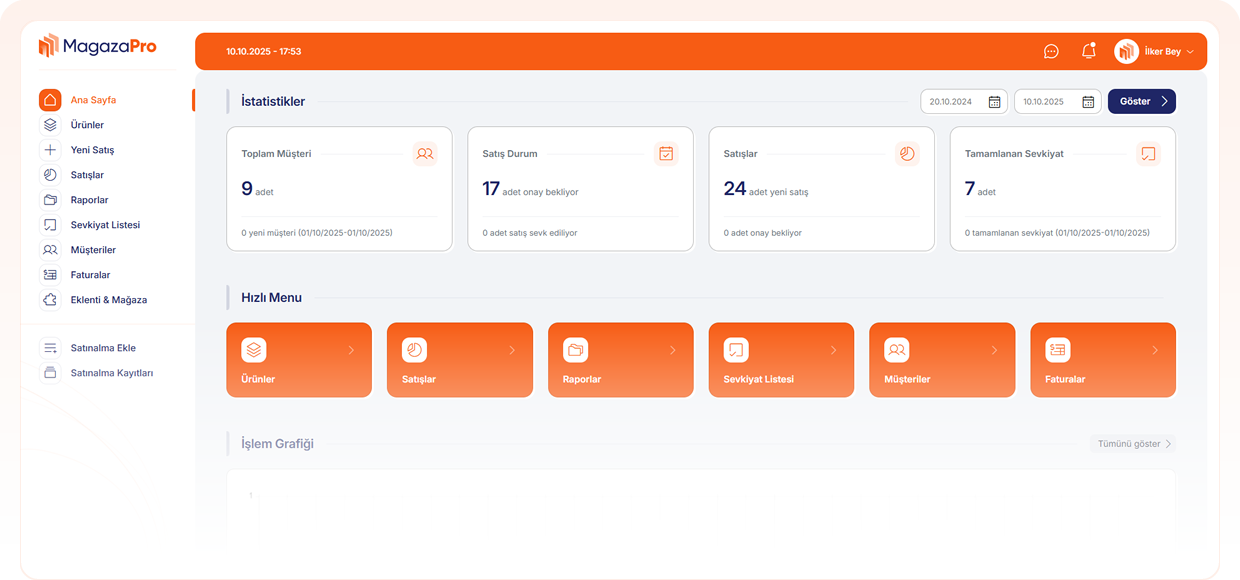Click the notification bell icon
Viewport: 1240px width, 580px height.
pyautogui.click(x=1088, y=51)
